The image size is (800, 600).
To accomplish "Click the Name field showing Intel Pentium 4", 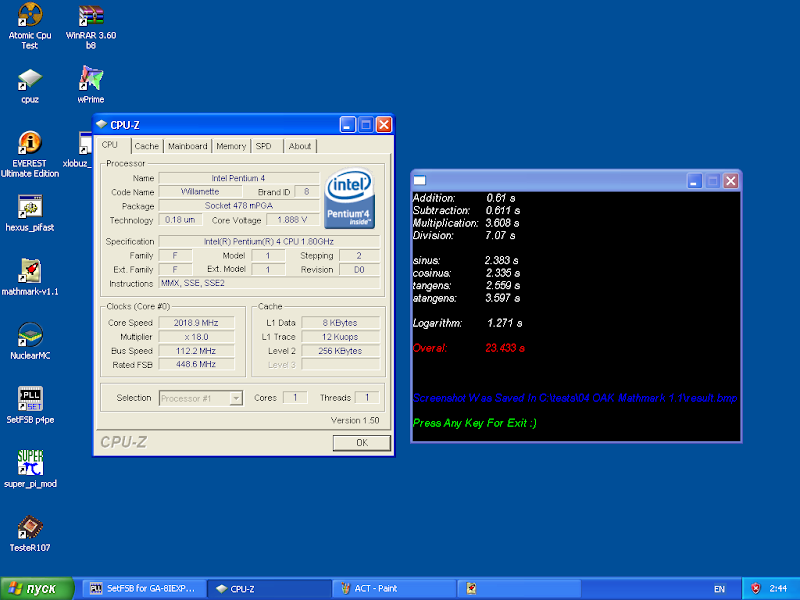I will click(x=239, y=178).
